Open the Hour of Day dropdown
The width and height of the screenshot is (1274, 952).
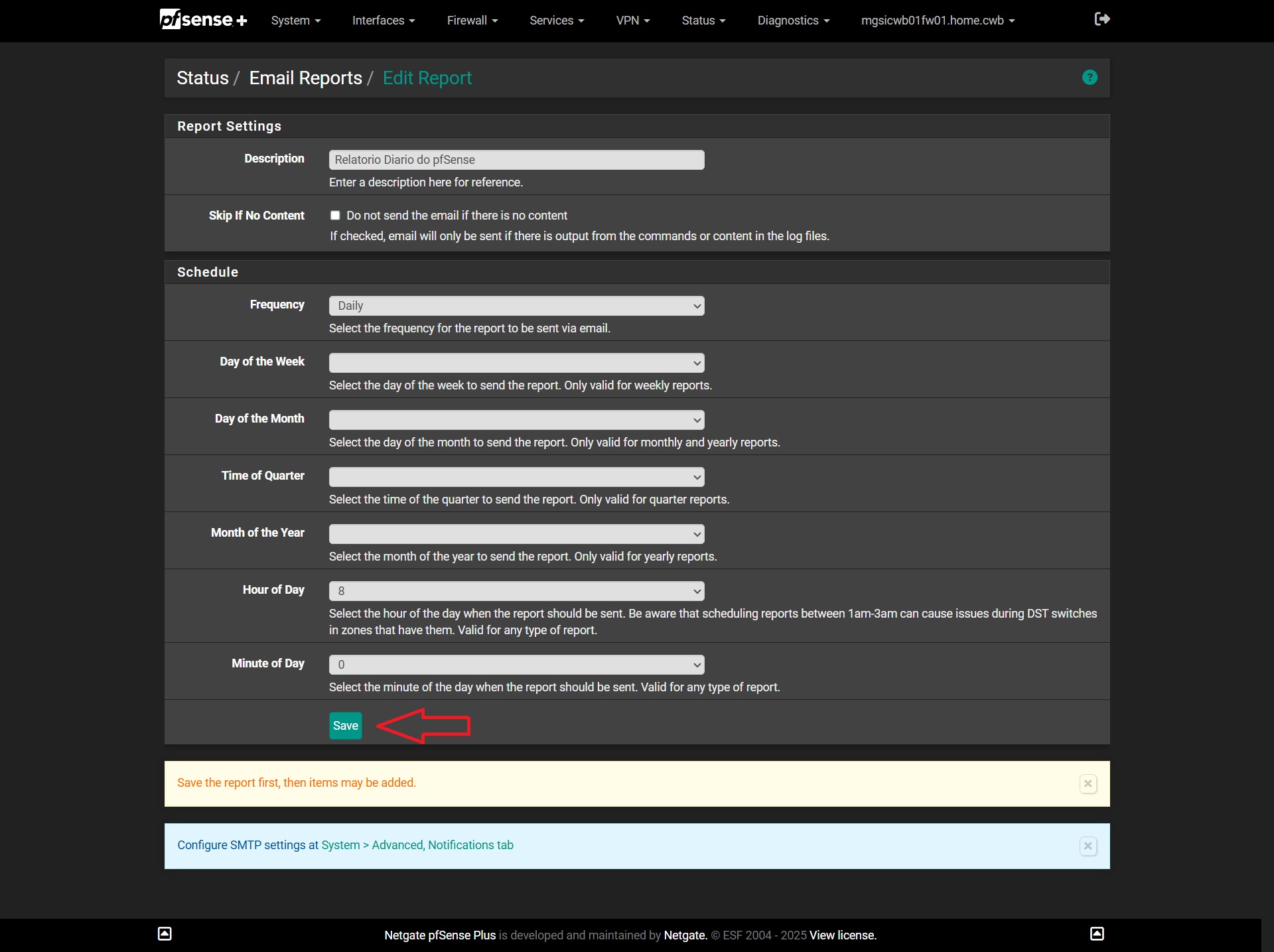coord(516,591)
